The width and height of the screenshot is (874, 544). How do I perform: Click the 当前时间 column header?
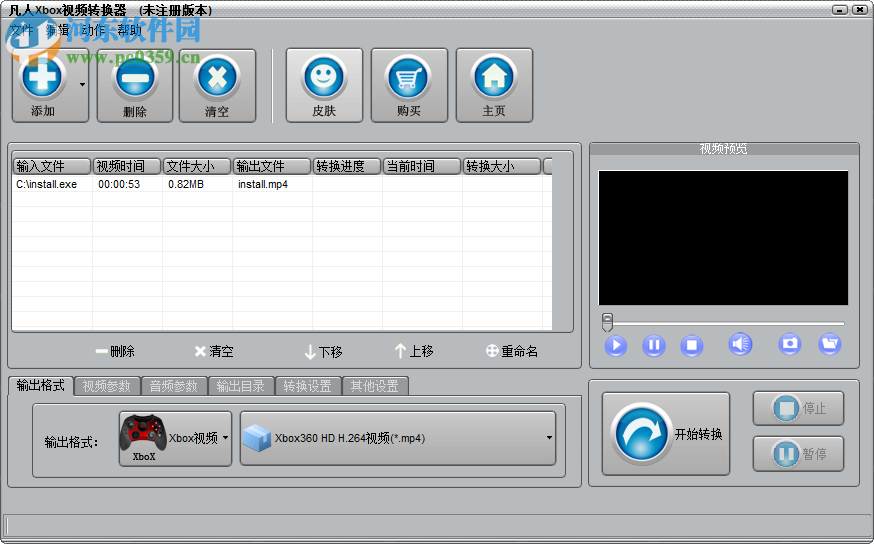click(422, 166)
